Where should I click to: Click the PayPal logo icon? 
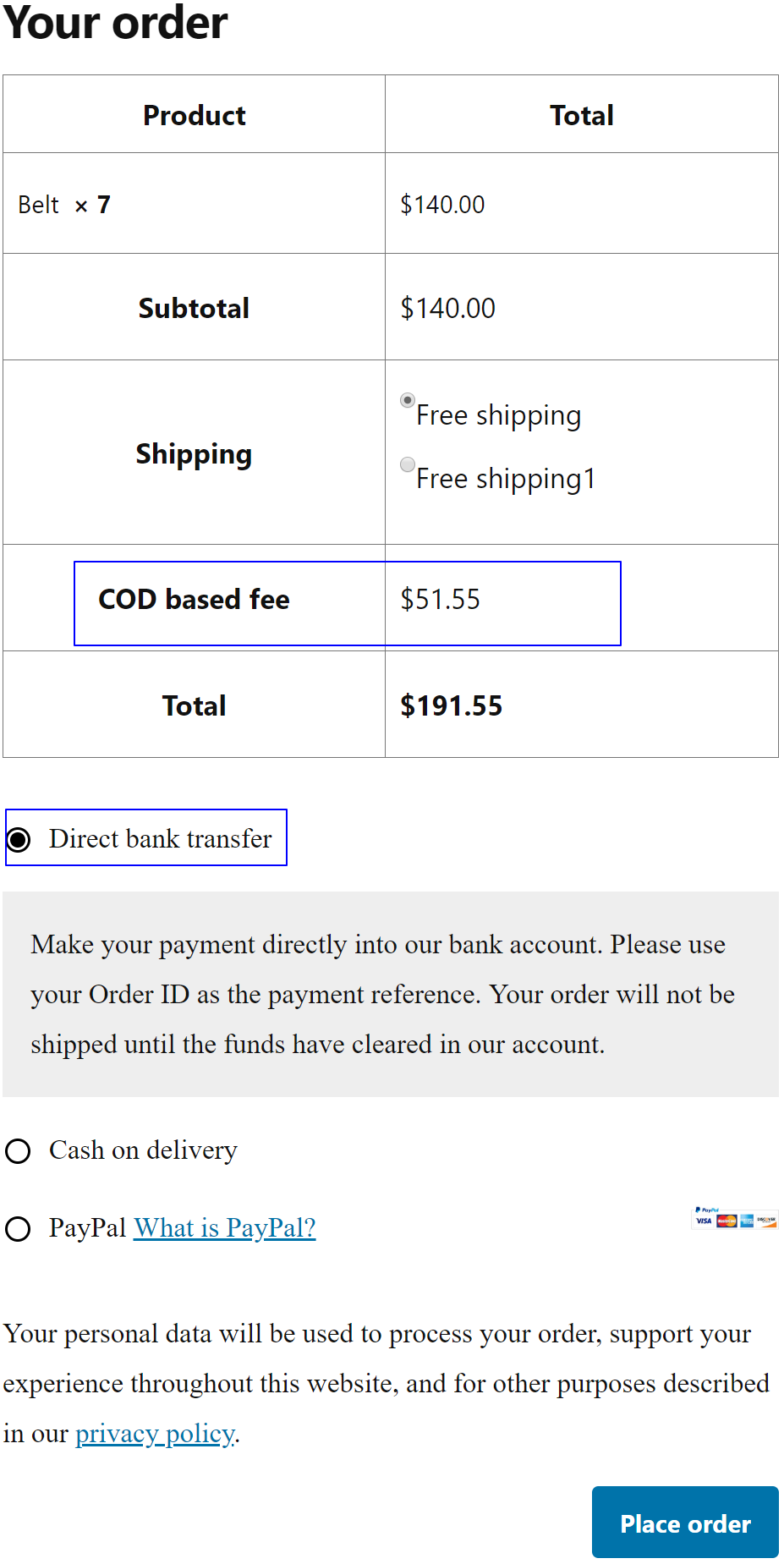pos(707,1210)
